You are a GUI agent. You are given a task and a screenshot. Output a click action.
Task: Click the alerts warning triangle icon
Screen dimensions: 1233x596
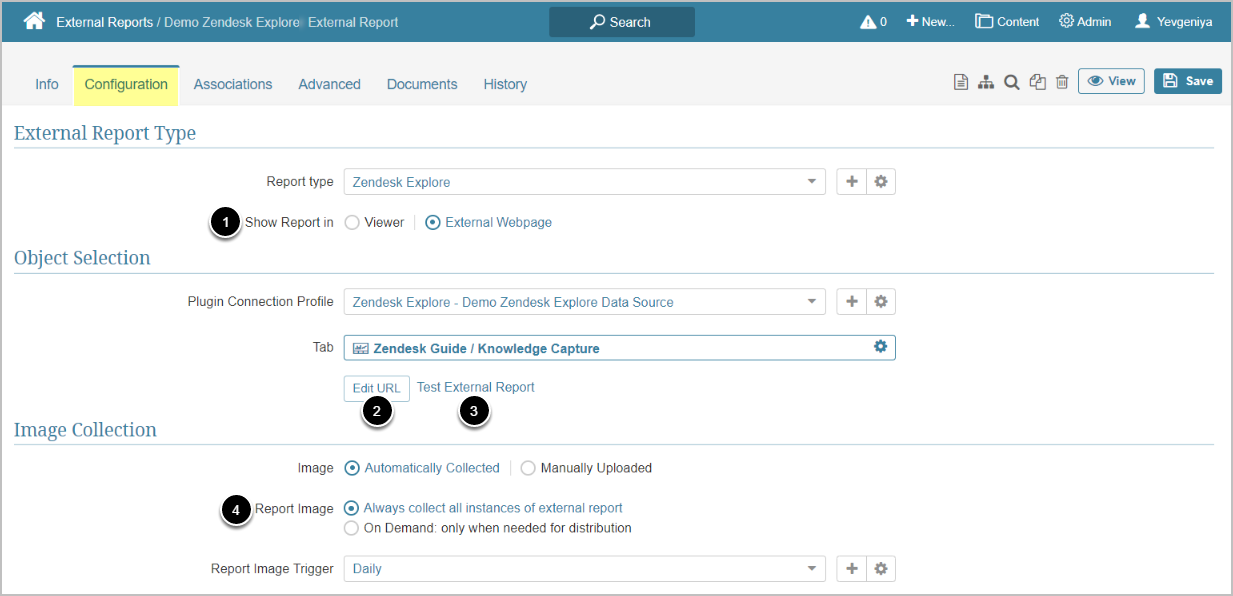click(867, 21)
